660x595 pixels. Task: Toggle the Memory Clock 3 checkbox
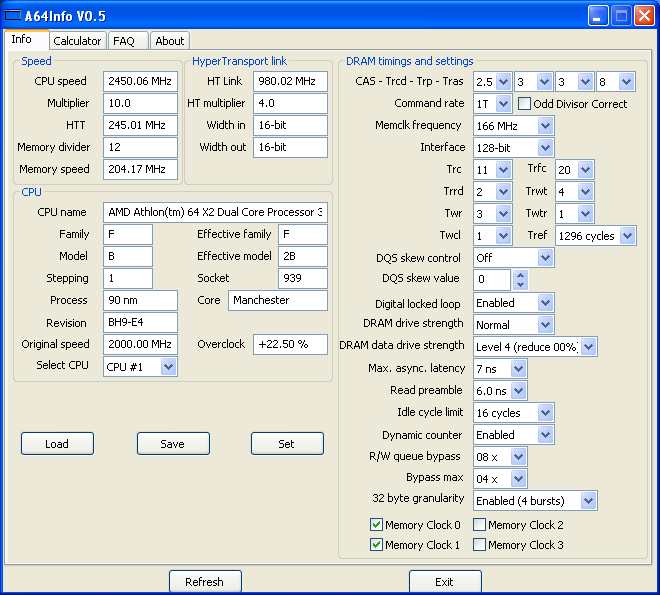tap(480, 545)
